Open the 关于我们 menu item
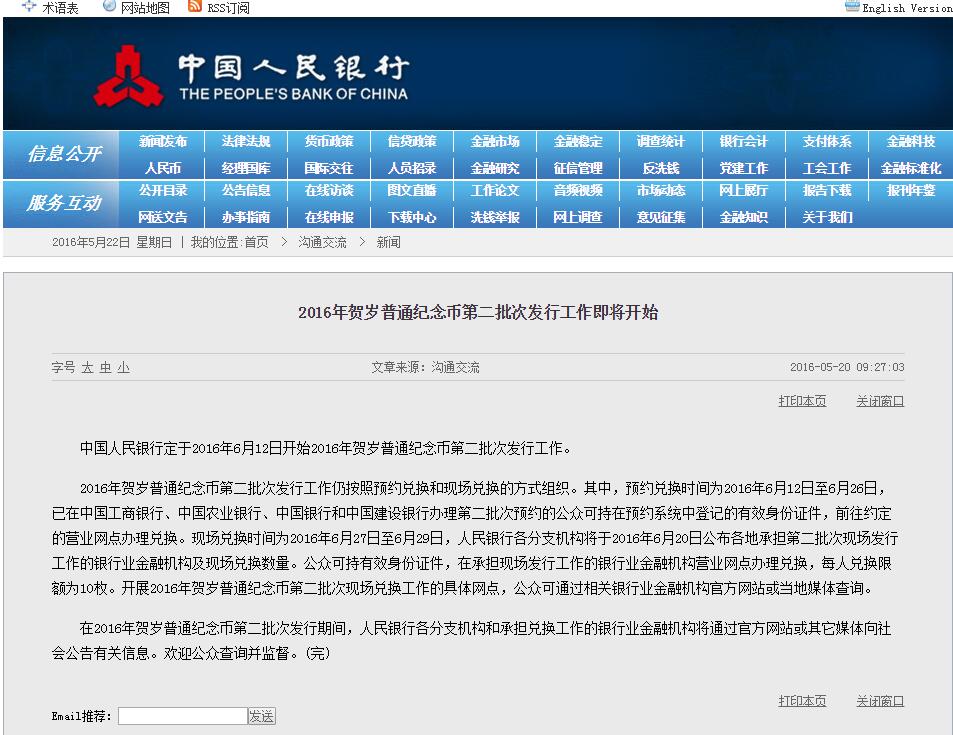Screen dimensions: 953x735 click(827, 217)
